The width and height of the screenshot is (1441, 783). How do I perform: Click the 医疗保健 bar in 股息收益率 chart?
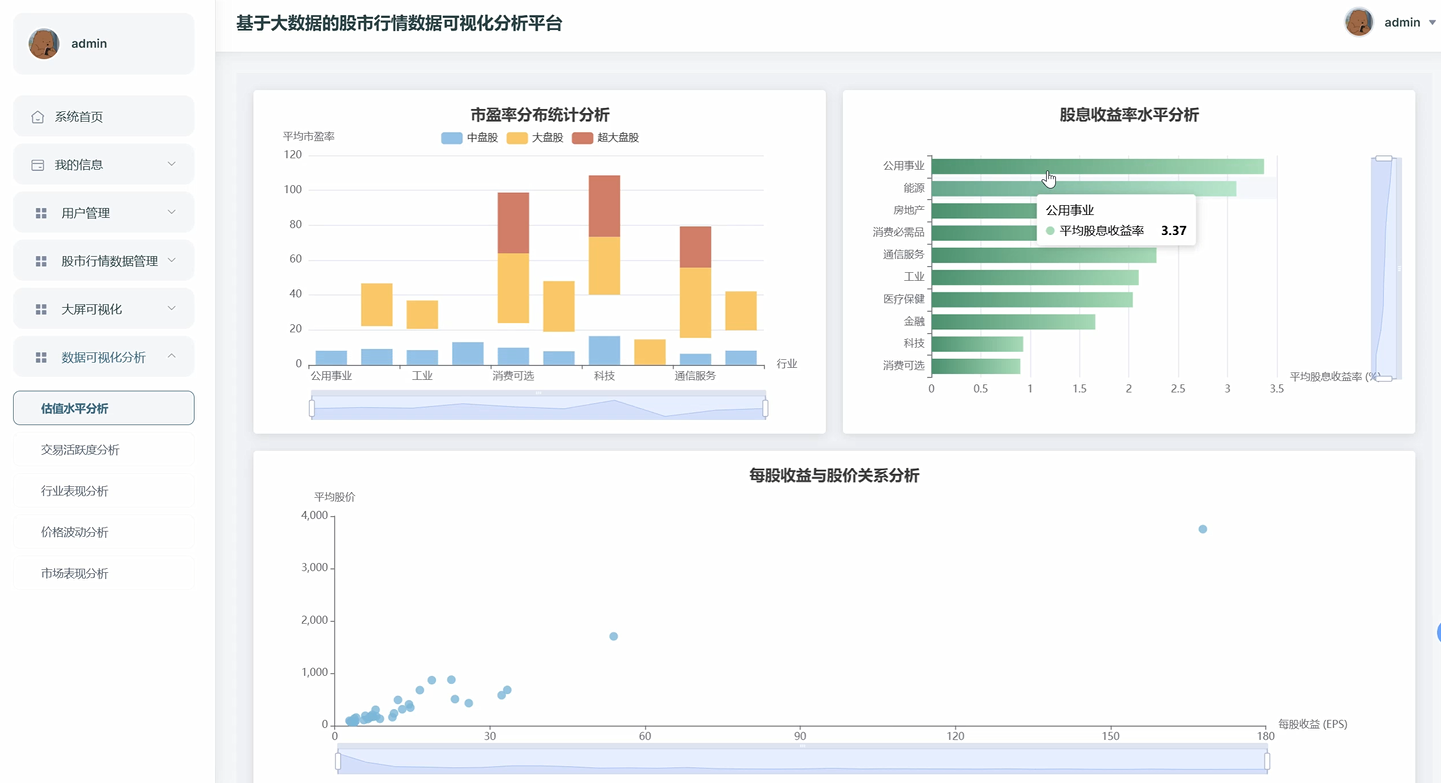click(x=1032, y=300)
